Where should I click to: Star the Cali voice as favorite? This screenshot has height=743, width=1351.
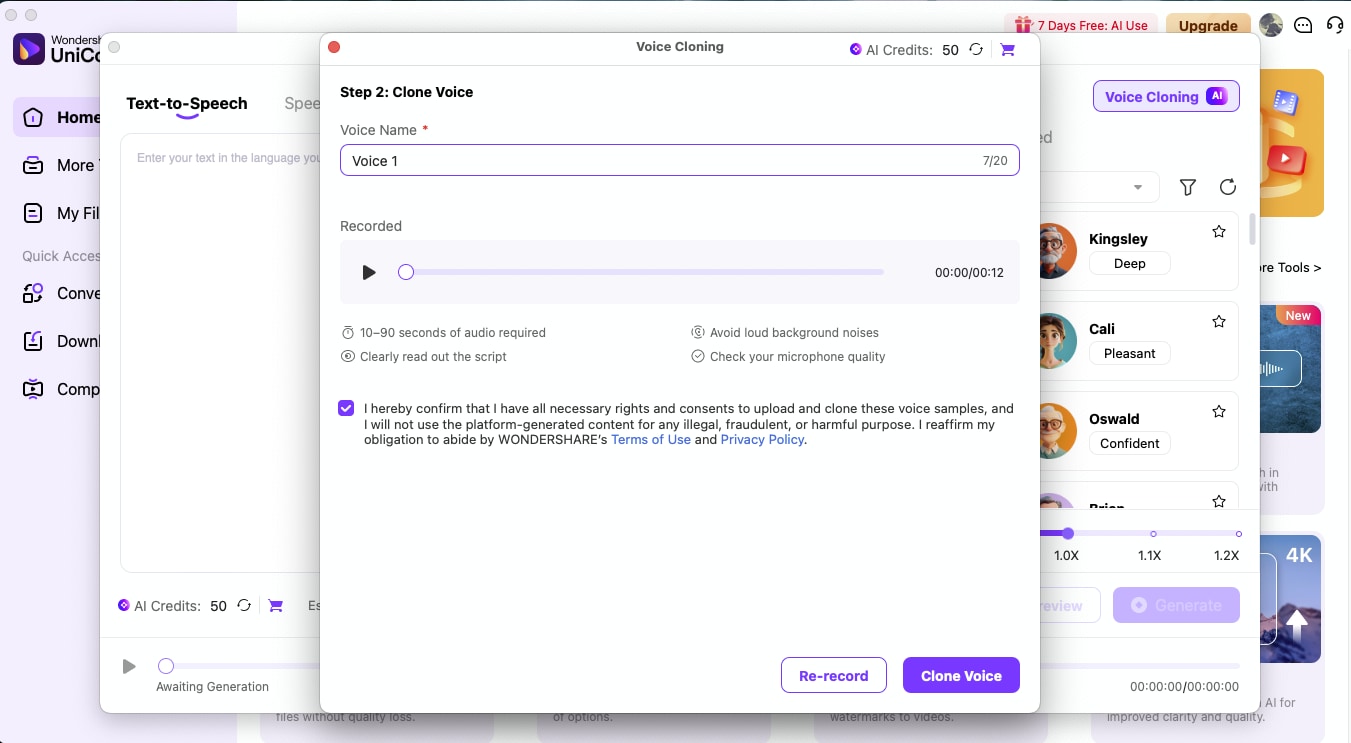pos(1219,322)
